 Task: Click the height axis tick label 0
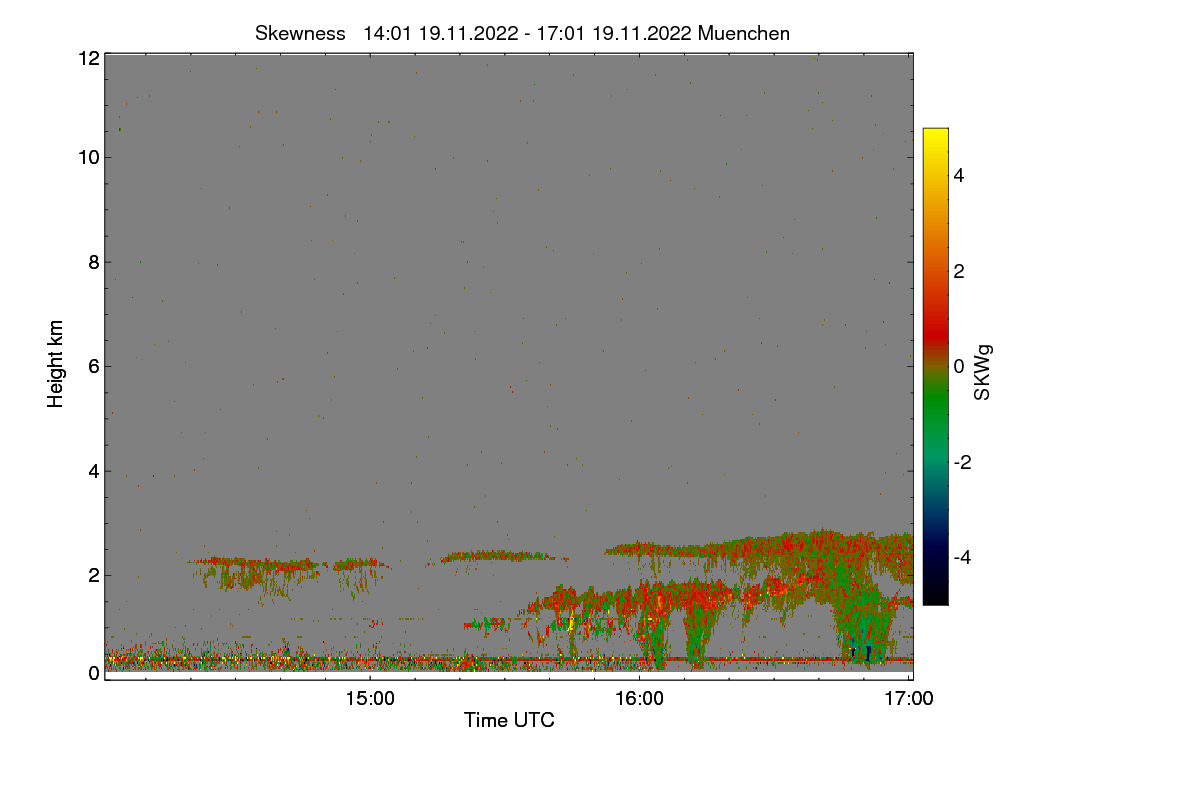[x=94, y=673]
